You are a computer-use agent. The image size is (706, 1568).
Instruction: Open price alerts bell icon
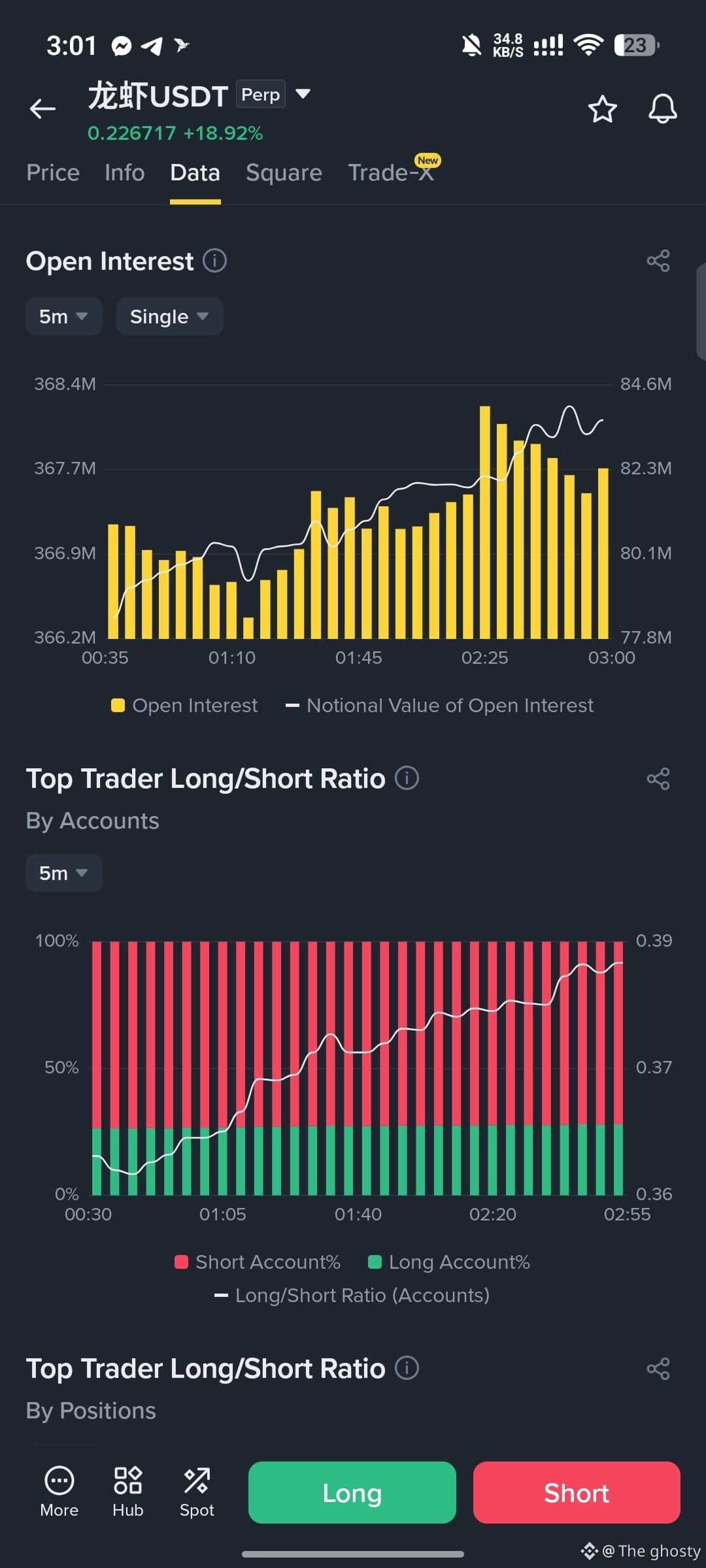click(x=662, y=108)
